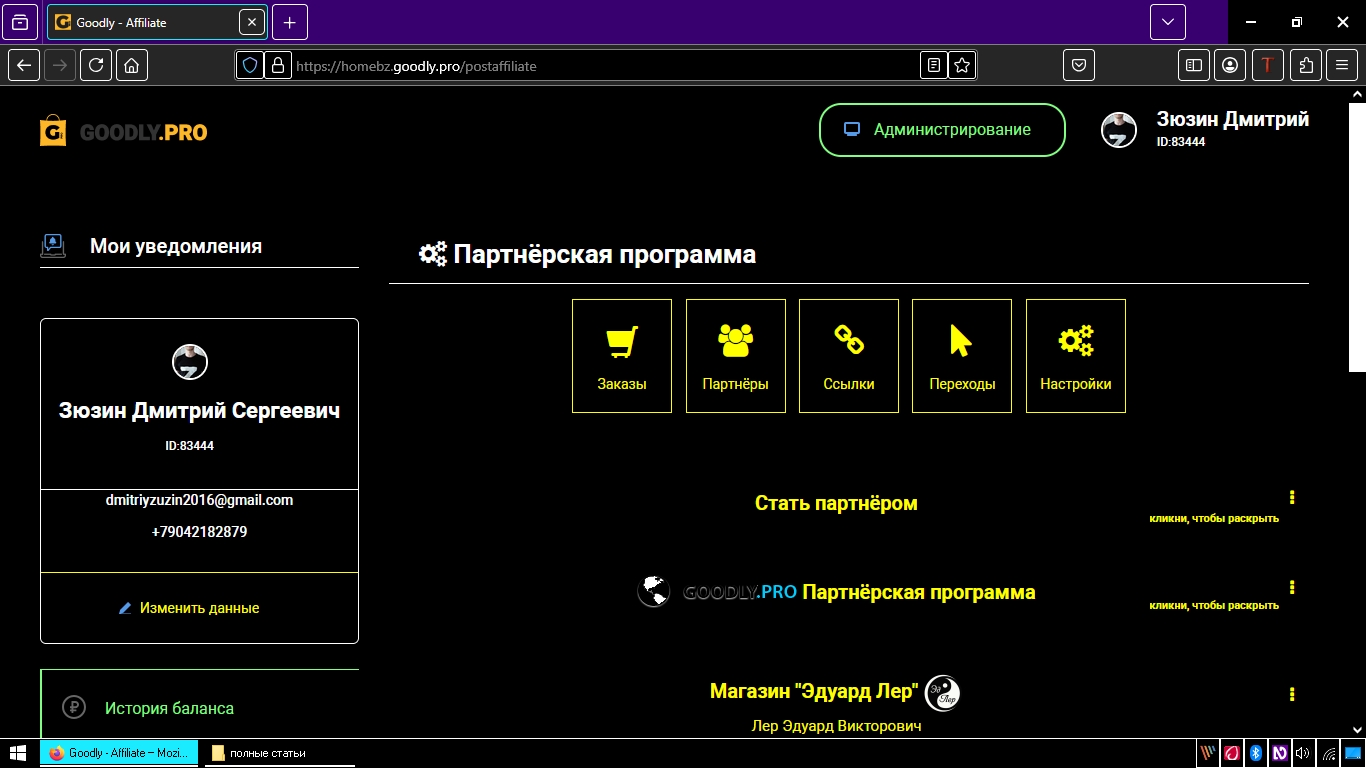Open the three-dot menu beside Магазин Эдуард Лер
1366x768 pixels.
point(1292,694)
